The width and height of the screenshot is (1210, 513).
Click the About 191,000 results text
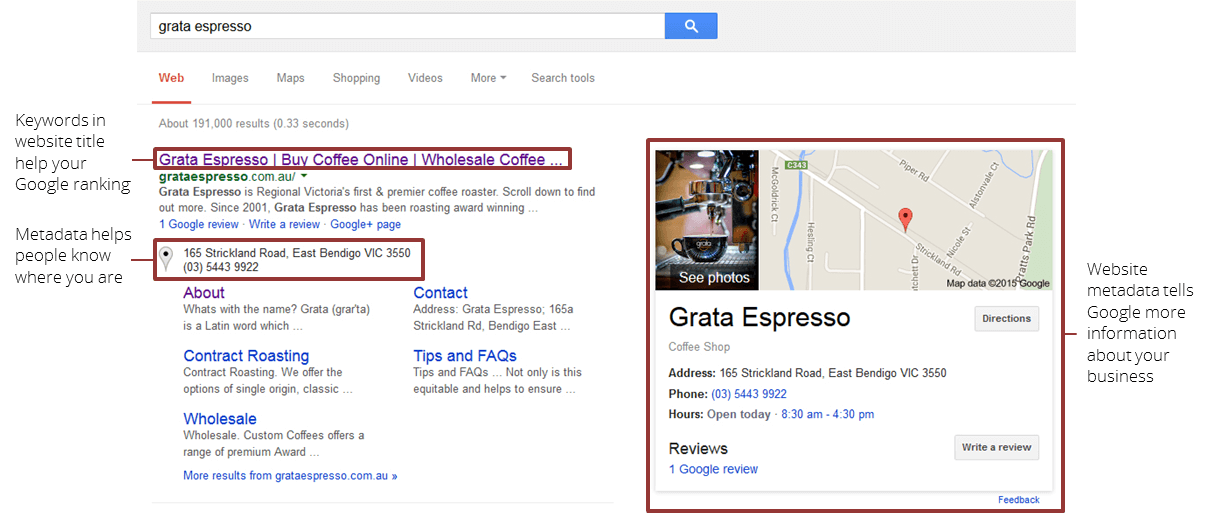click(254, 124)
